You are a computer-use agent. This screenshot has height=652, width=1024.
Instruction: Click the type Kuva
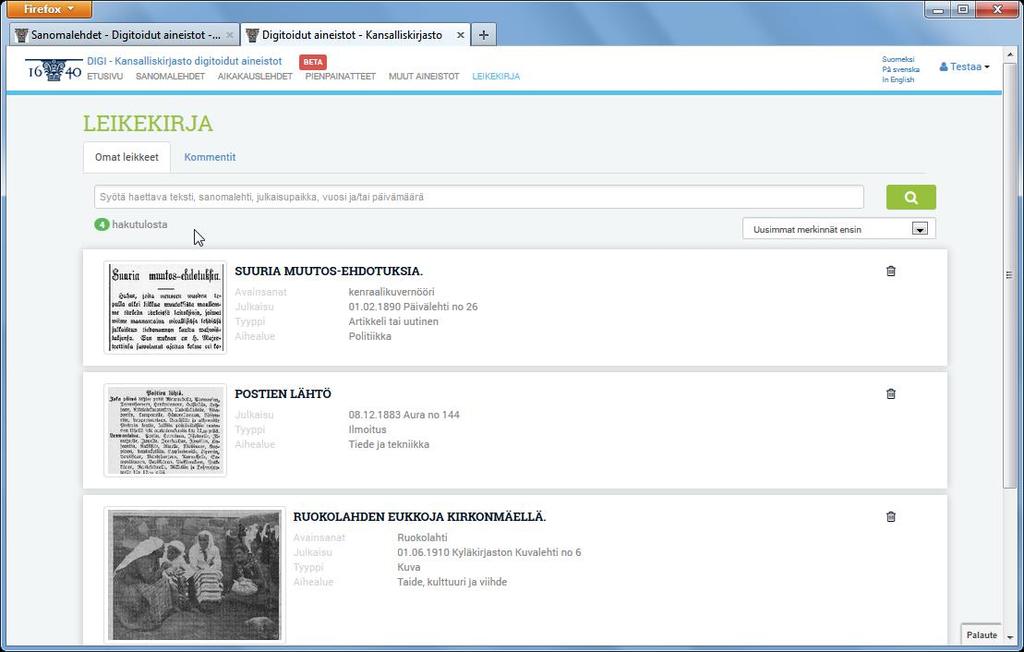[409, 568]
